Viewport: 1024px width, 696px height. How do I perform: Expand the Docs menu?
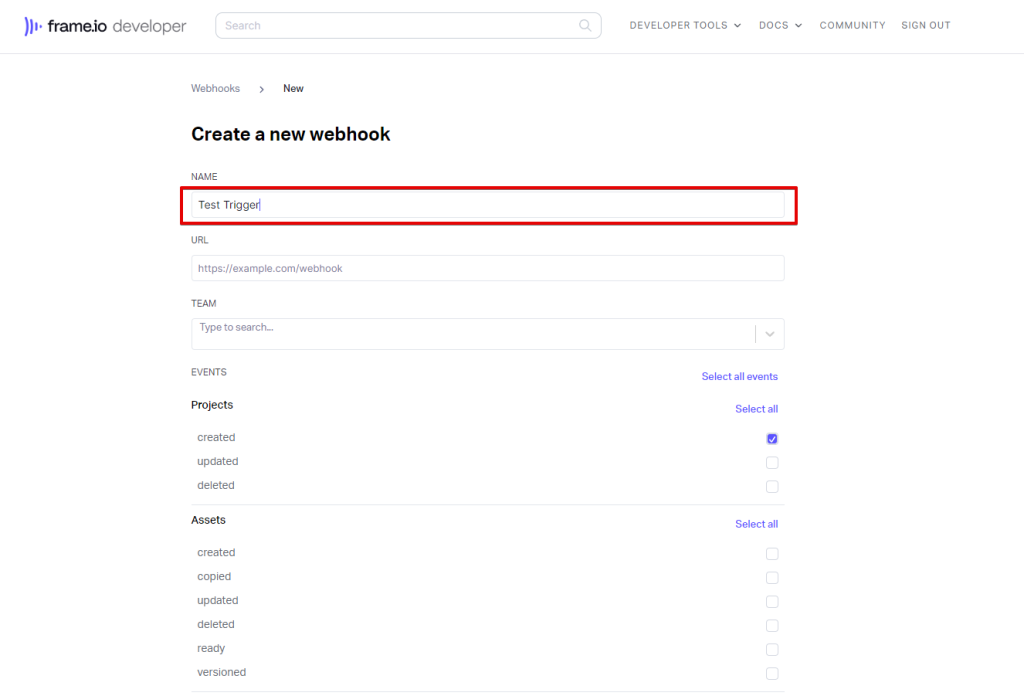[x=780, y=26]
